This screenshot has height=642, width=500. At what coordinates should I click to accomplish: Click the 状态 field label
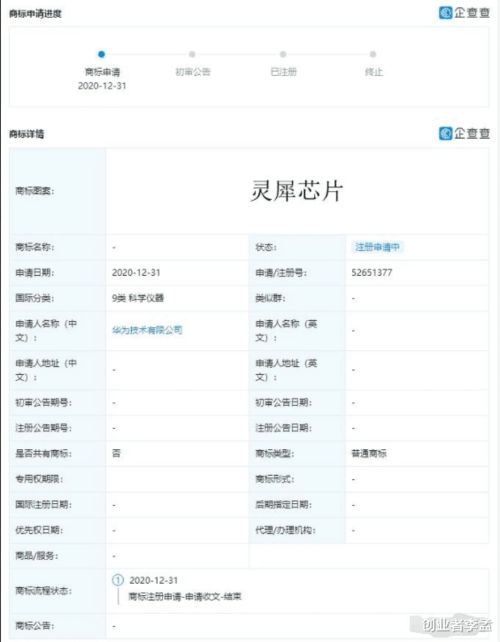click(x=266, y=247)
